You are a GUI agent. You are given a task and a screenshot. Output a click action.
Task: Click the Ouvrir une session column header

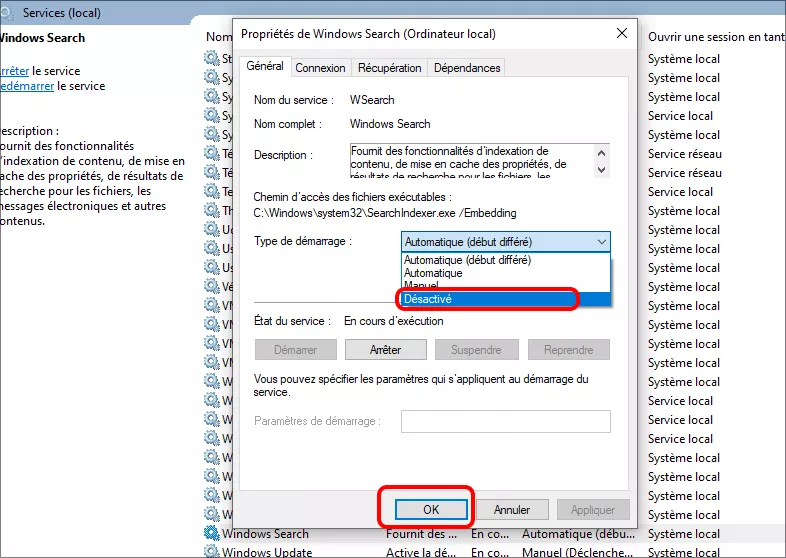714,36
